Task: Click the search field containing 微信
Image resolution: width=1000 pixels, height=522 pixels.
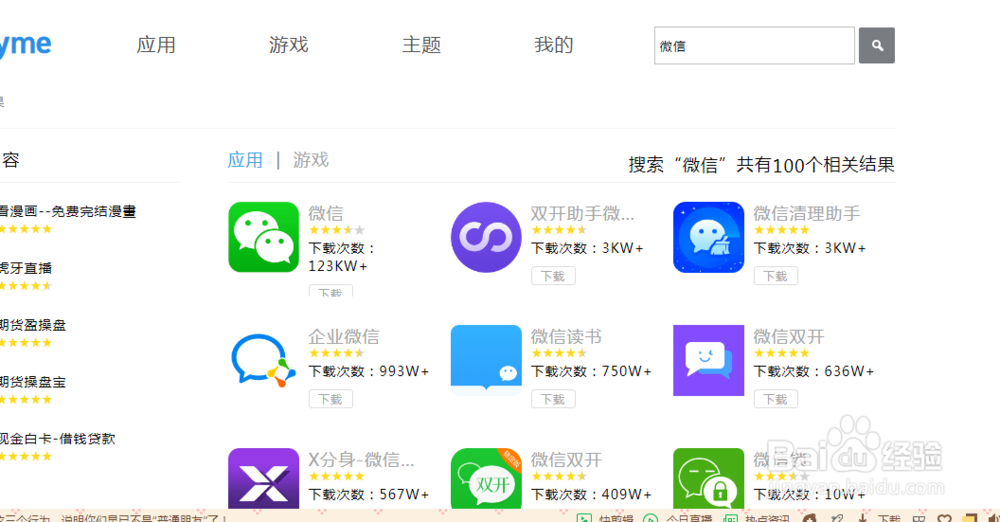Action: click(x=754, y=45)
